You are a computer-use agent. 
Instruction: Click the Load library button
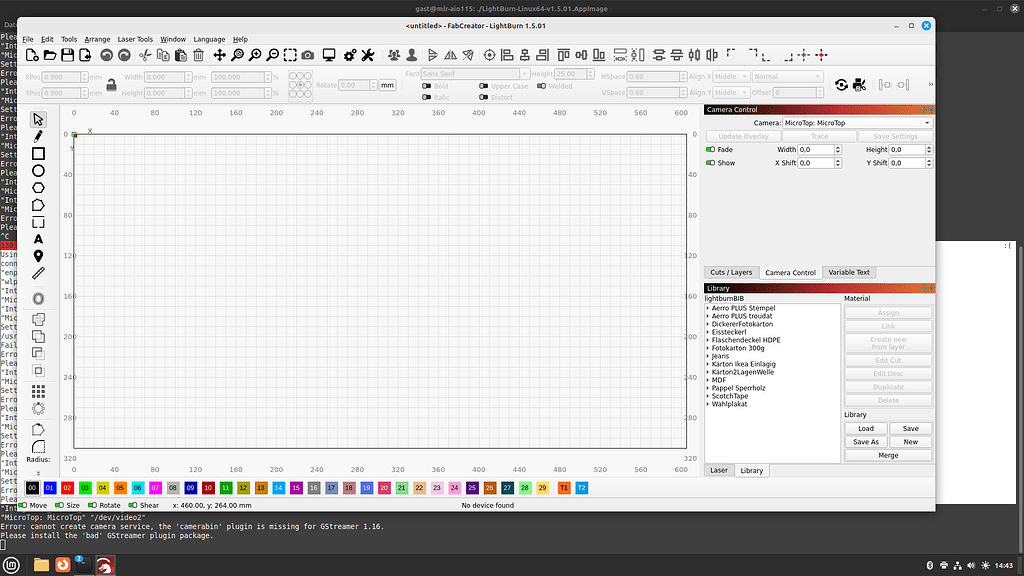click(x=866, y=428)
